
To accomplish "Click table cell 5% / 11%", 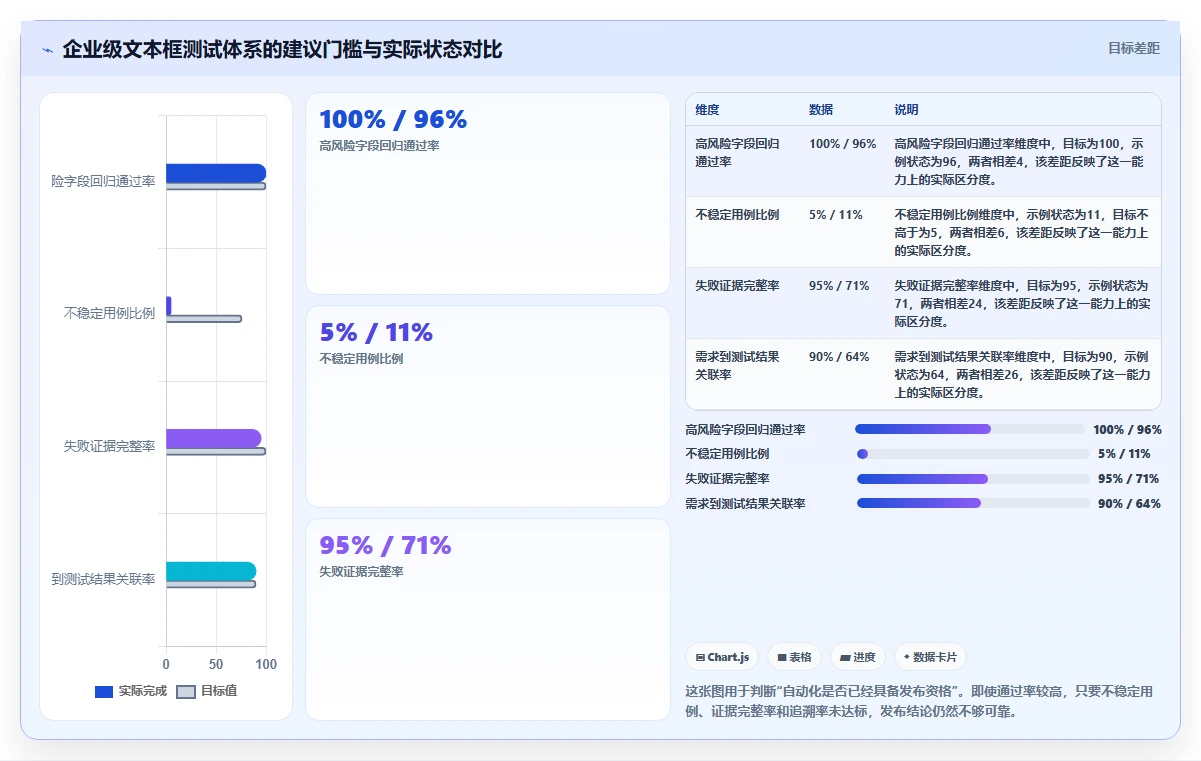I will 836,215.
